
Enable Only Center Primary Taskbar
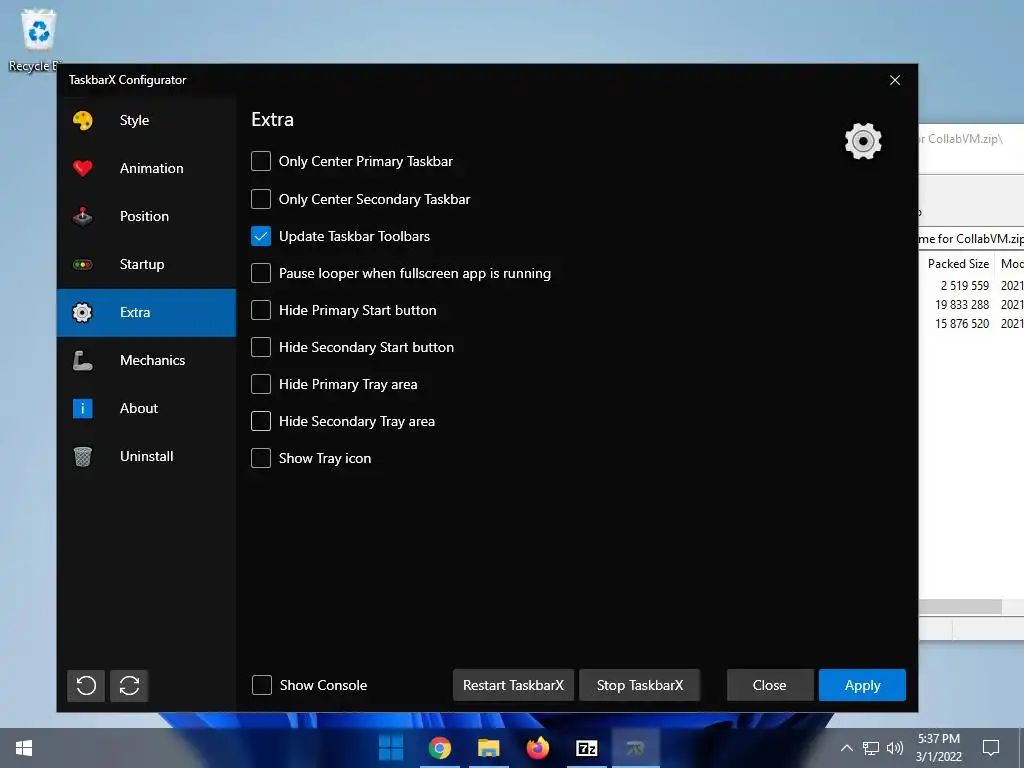click(261, 161)
